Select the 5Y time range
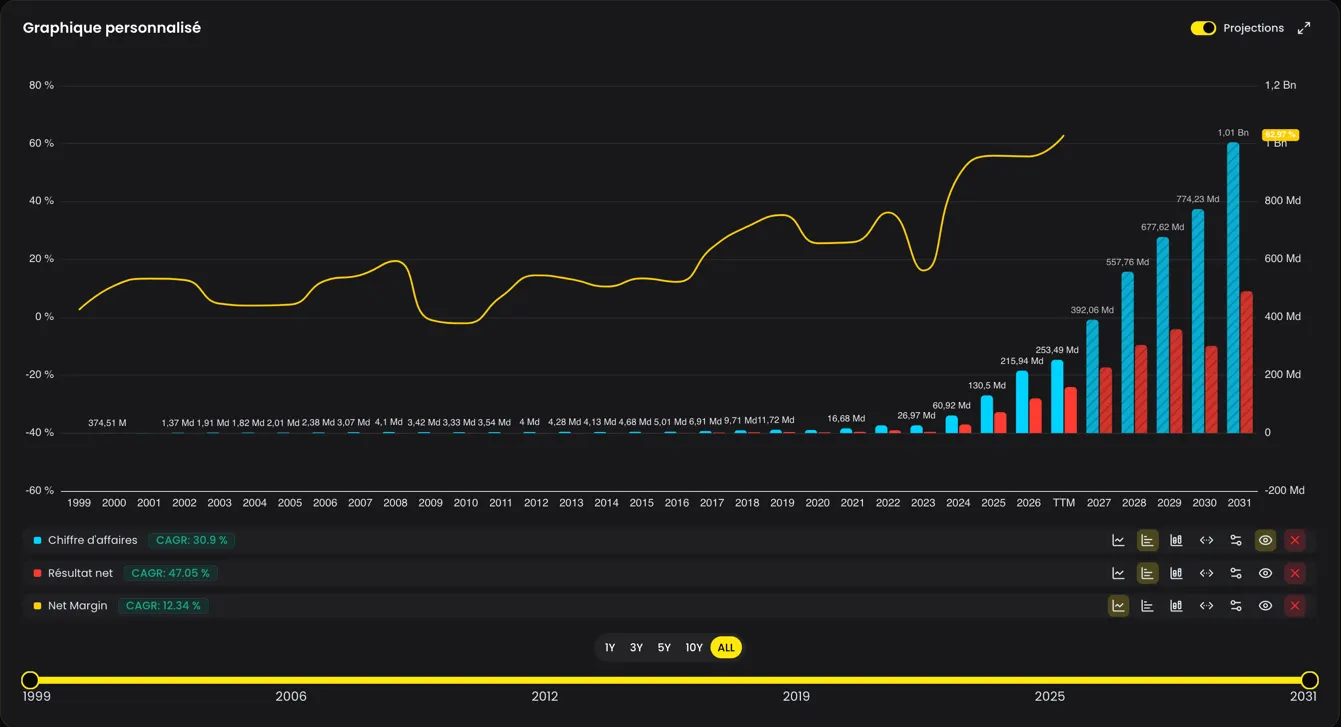The image size is (1341, 727). pos(664,648)
